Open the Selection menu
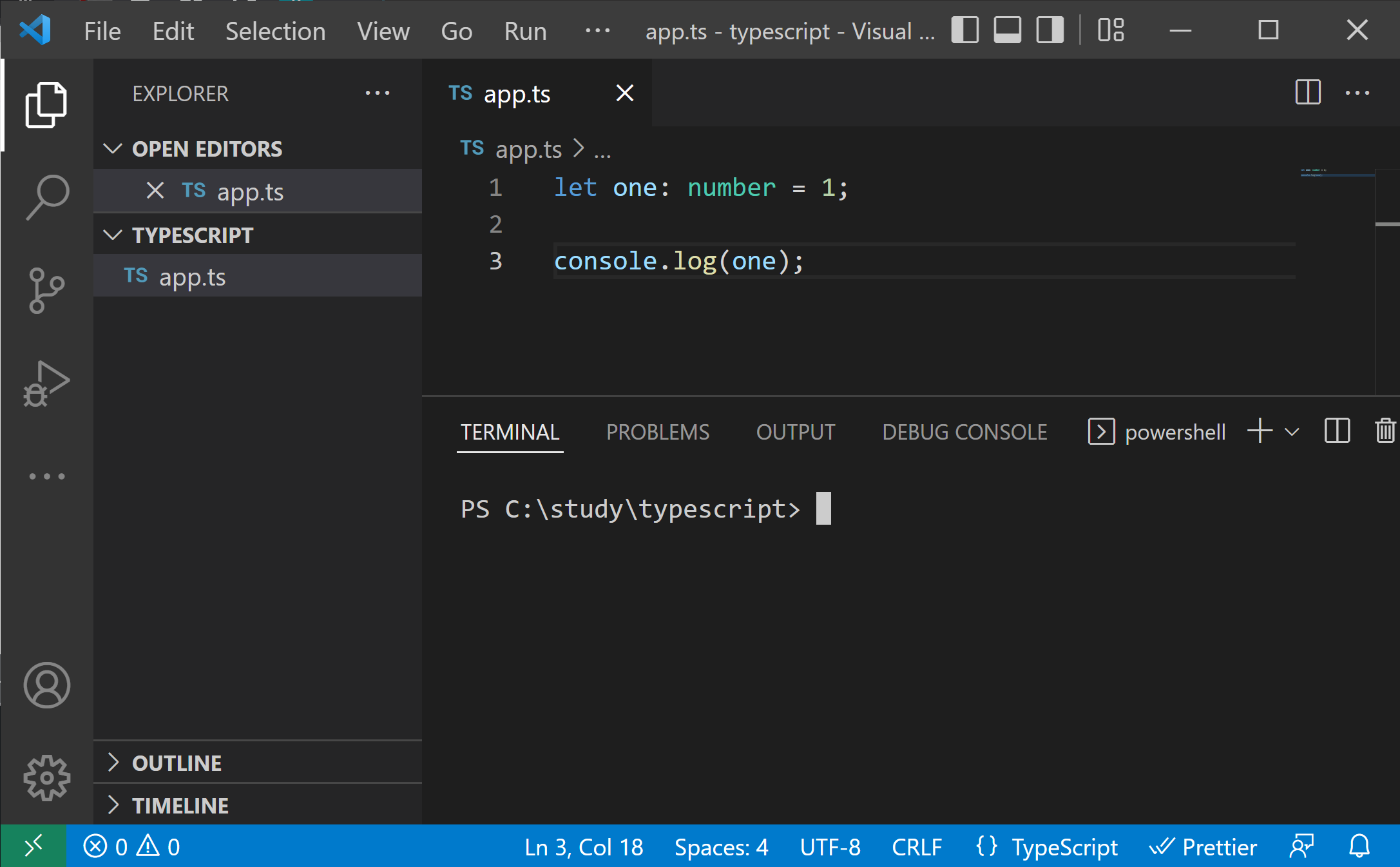The width and height of the screenshot is (1400, 867). click(x=275, y=31)
